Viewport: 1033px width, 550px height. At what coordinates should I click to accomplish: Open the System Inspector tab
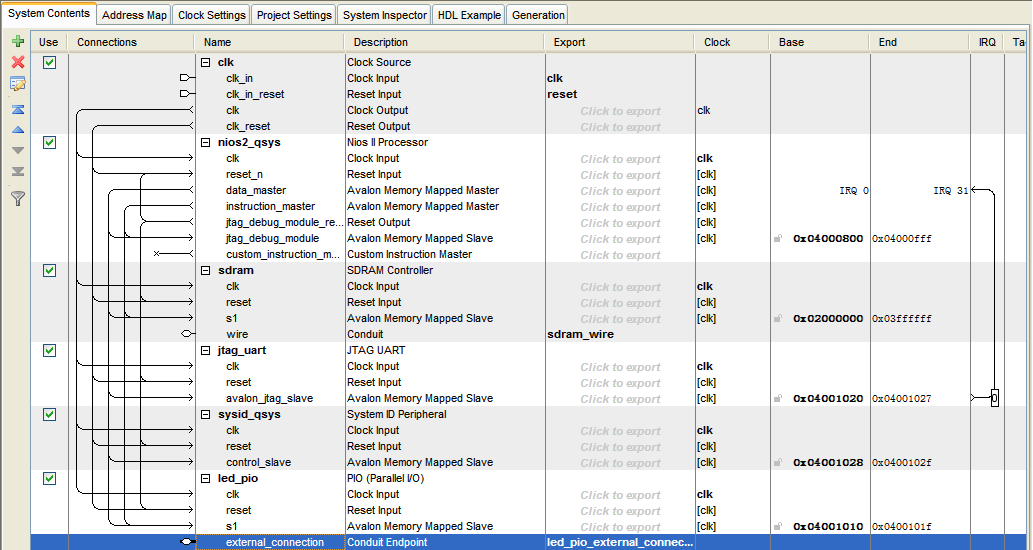point(385,14)
